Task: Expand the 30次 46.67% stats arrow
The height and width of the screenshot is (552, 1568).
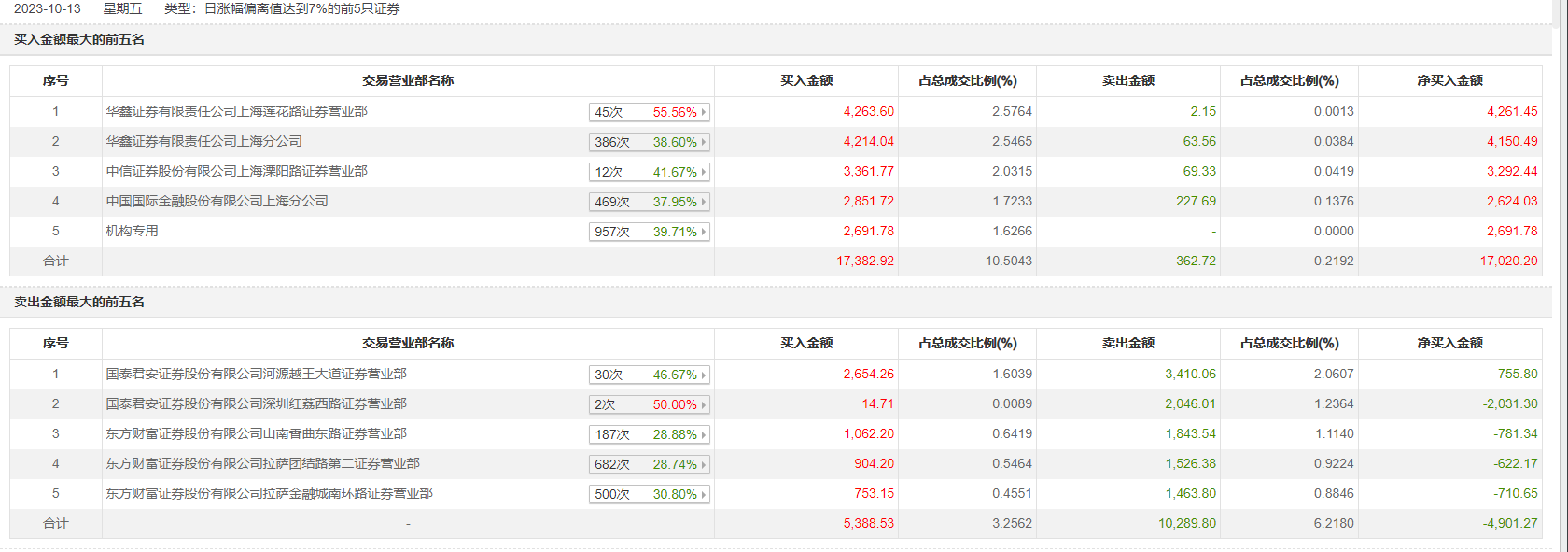Action: click(x=704, y=375)
